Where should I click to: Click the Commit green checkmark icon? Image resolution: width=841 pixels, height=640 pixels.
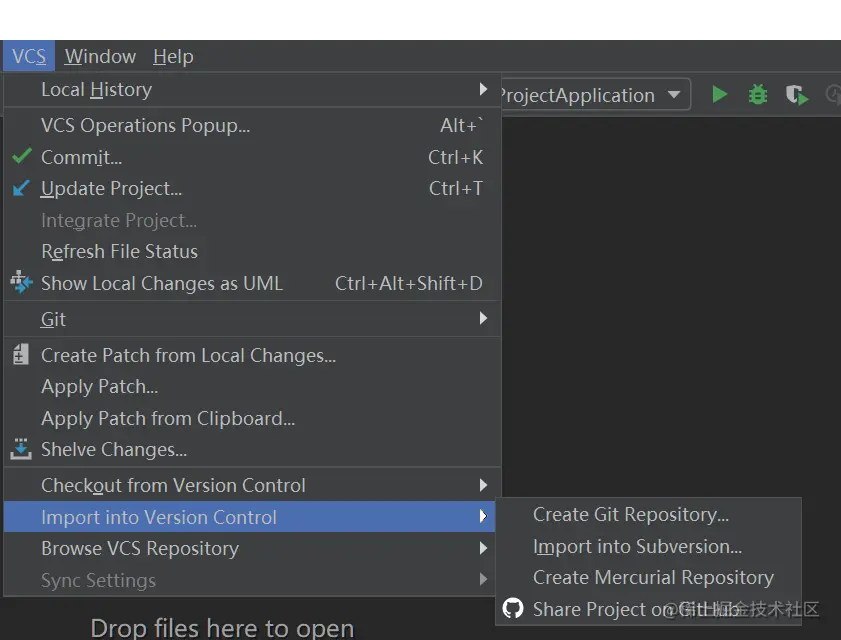[21, 156]
